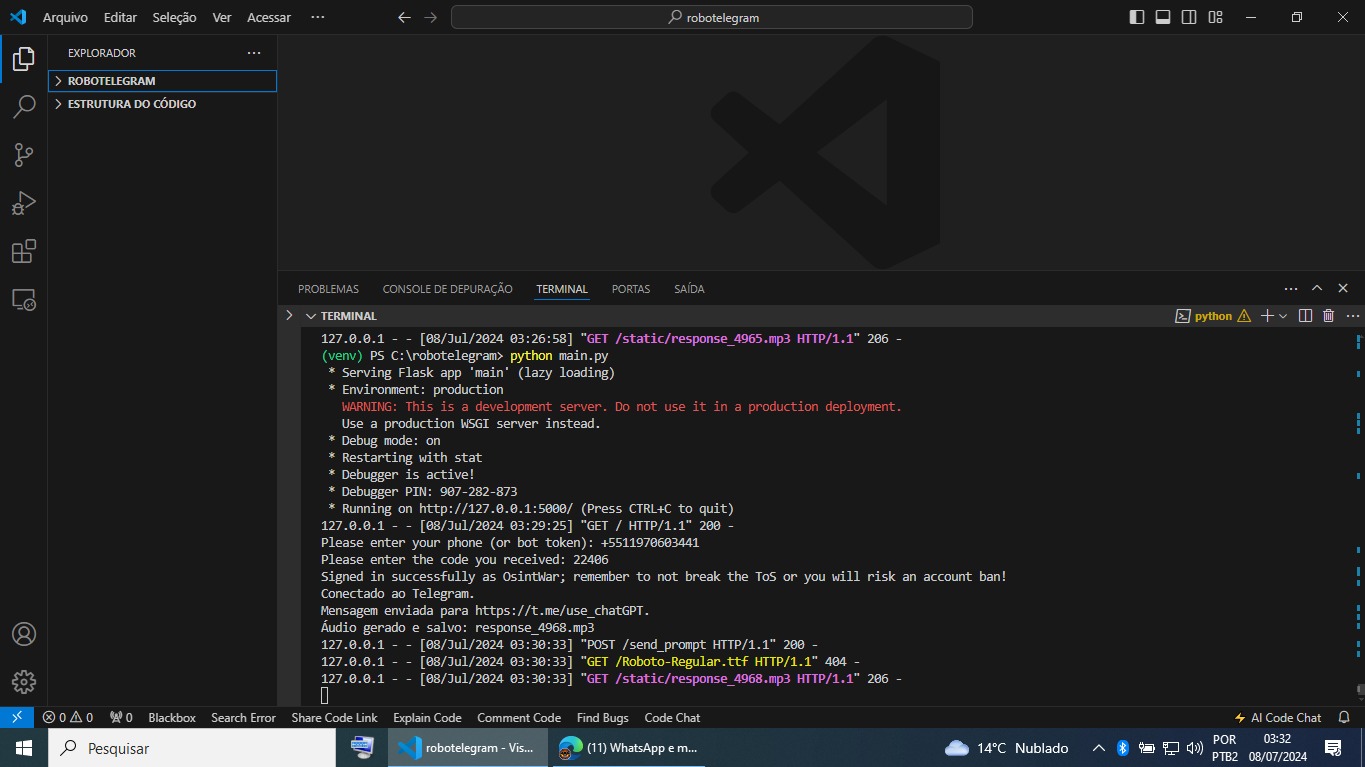Open the Ver menu
The height and width of the screenshot is (767, 1365).
coord(222,17)
